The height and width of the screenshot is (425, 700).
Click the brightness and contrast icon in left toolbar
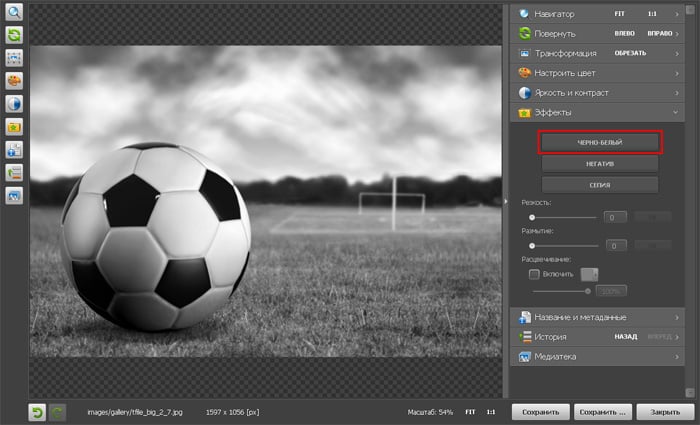15,104
